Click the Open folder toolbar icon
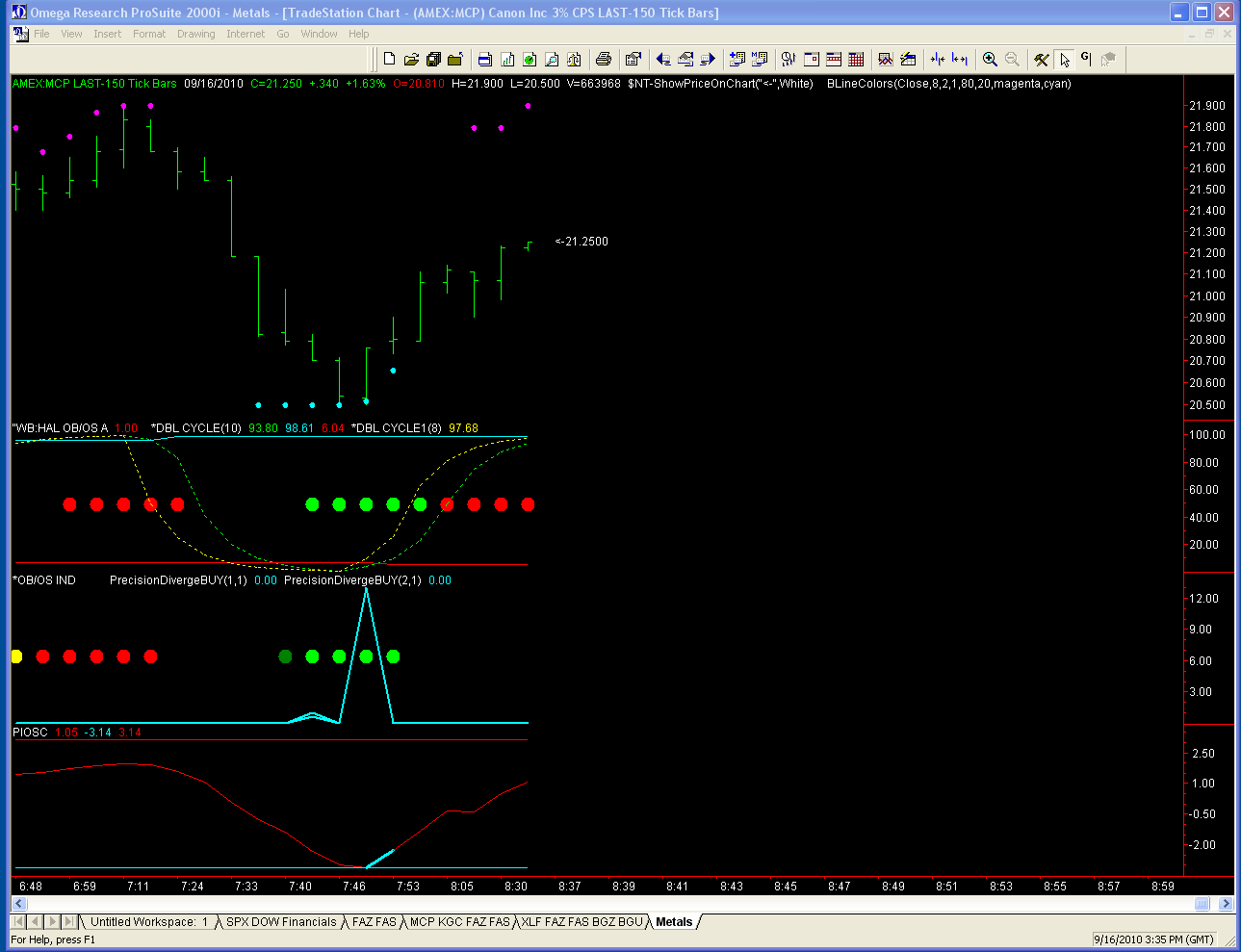The width and height of the screenshot is (1241, 952). click(411, 59)
